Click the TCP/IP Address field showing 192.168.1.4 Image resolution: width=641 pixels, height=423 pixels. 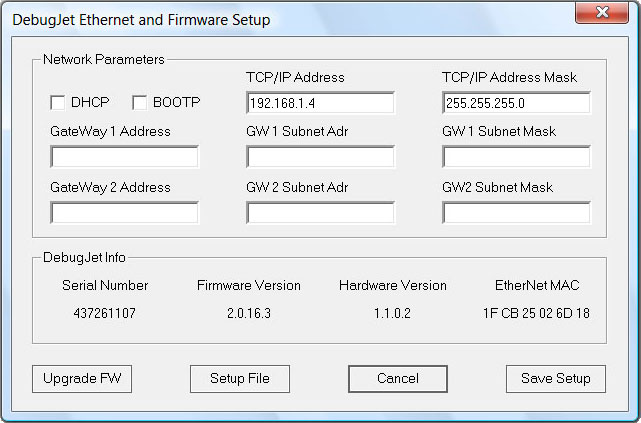320,103
